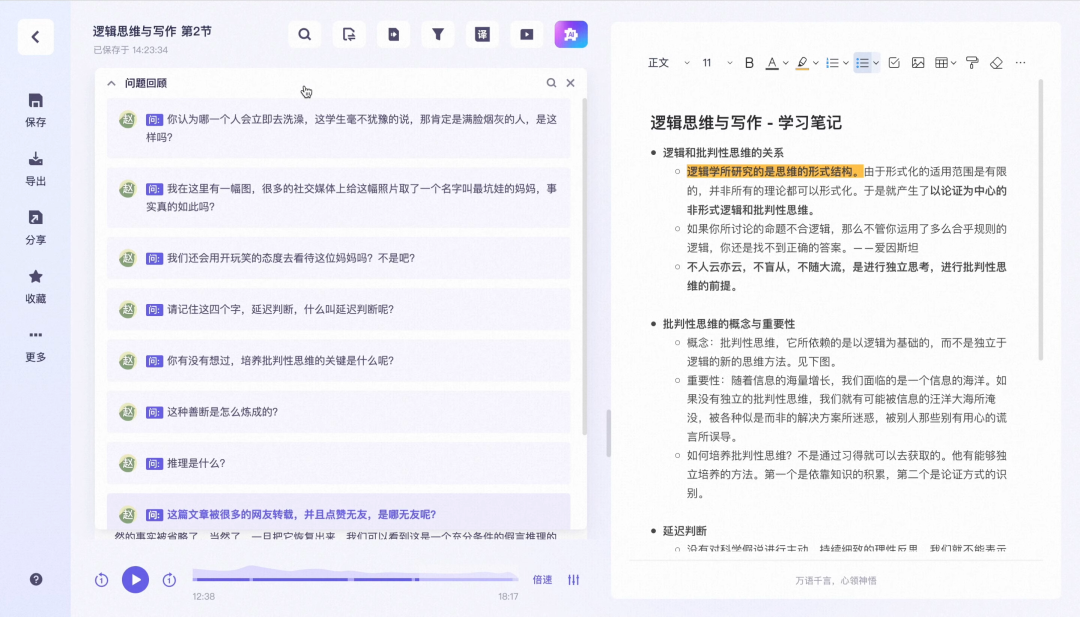
Task: Open the AI assistant button
Action: [x=571, y=35]
